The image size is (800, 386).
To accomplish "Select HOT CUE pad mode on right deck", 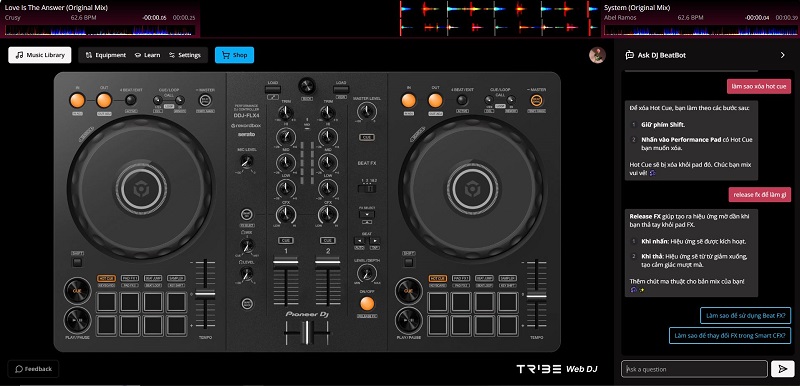I will tap(438, 278).
